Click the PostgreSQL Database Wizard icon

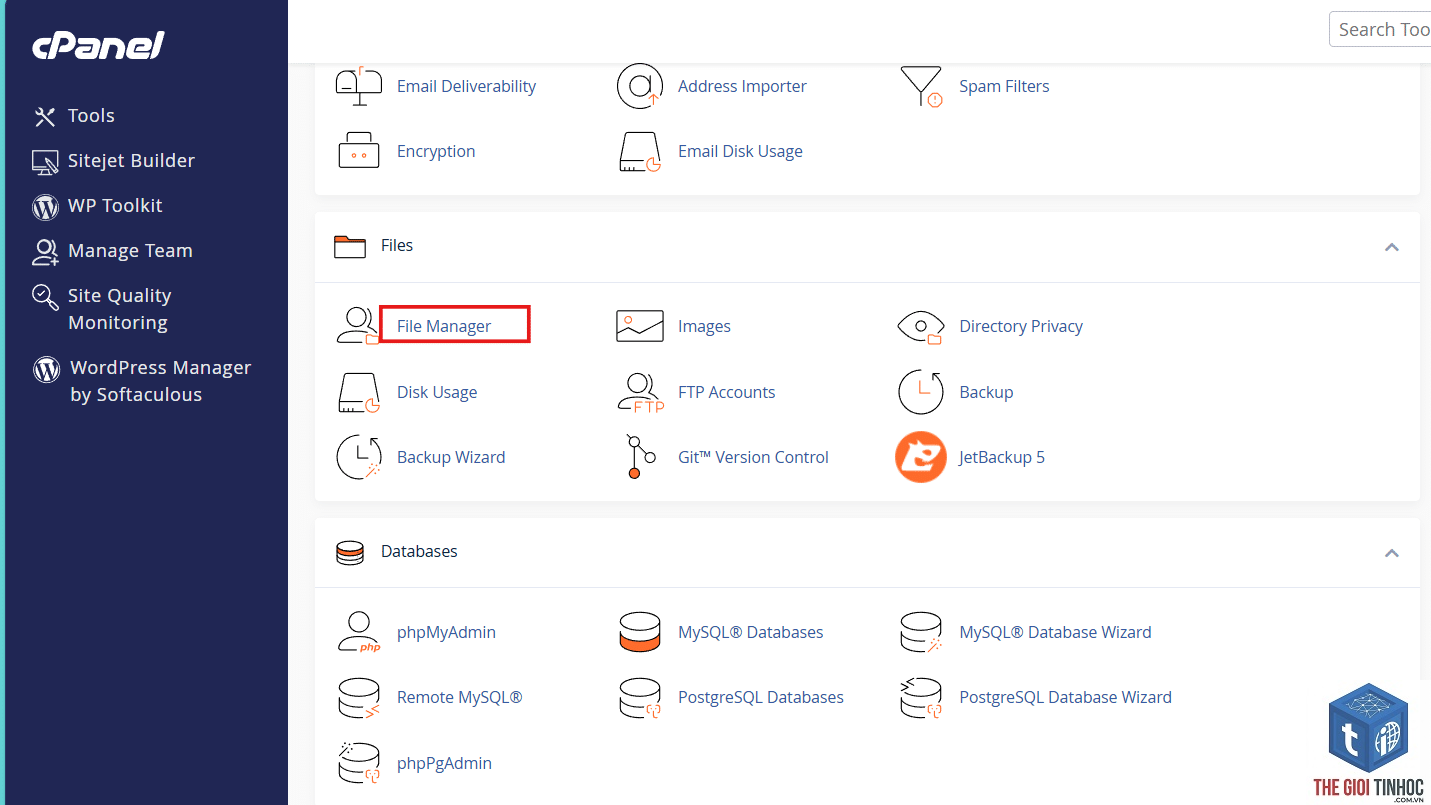(x=921, y=698)
